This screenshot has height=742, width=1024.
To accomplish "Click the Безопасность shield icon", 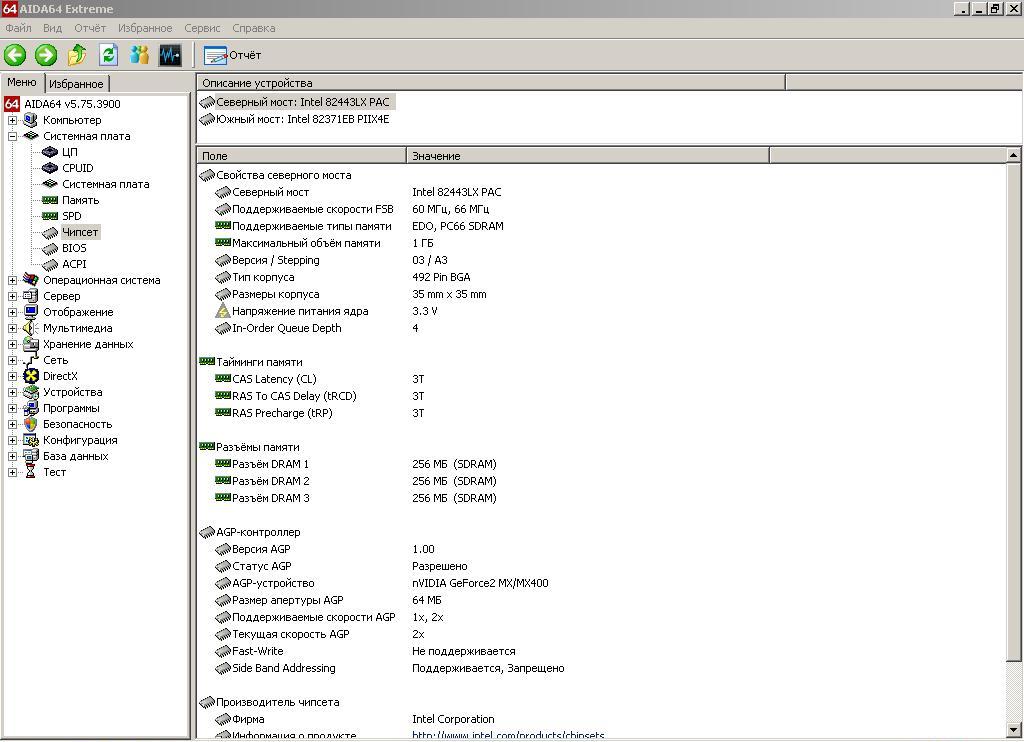I will [31, 424].
